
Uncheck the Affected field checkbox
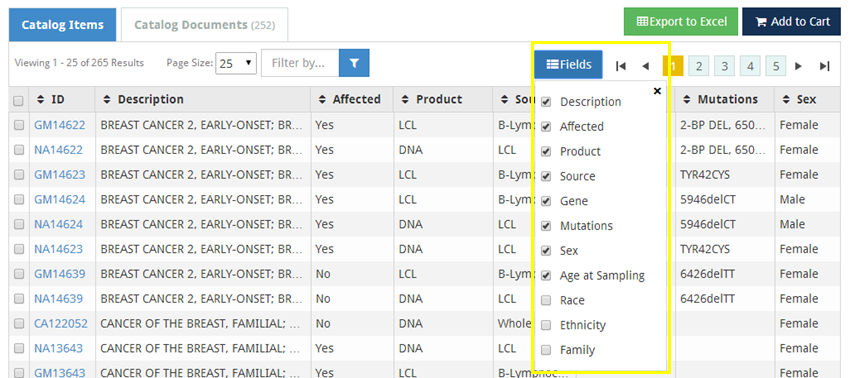point(546,126)
